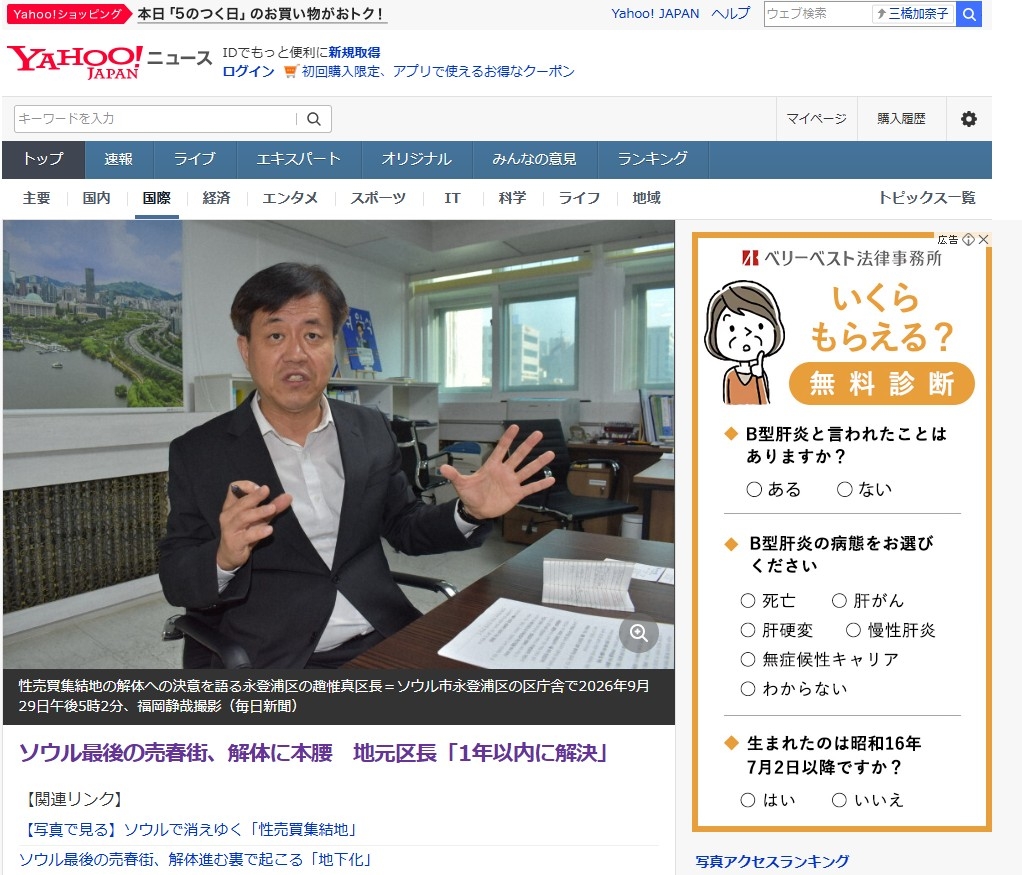
Task: Close the ad with the X icon
Action: 984,239
